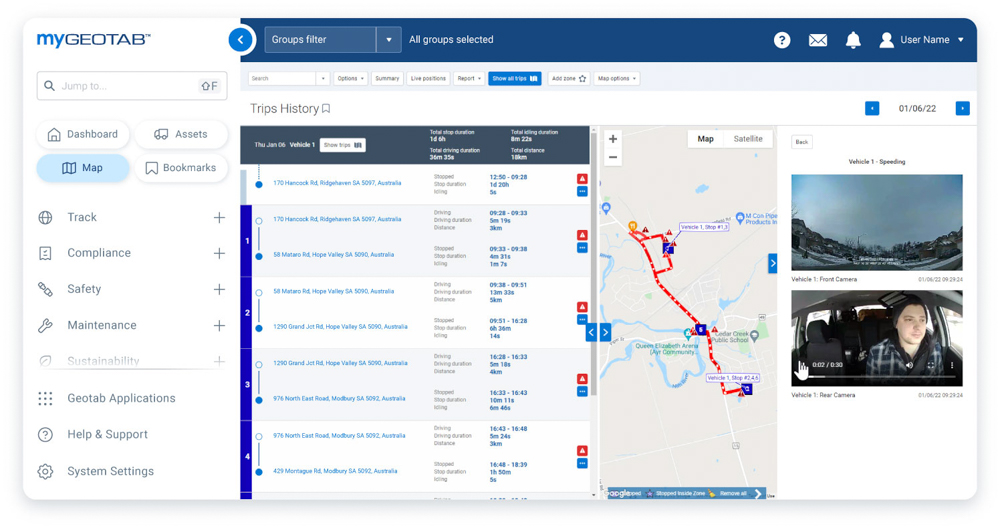The image size is (1000, 528).
Task: Open the User Name account menu
Action: [x=922, y=40]
